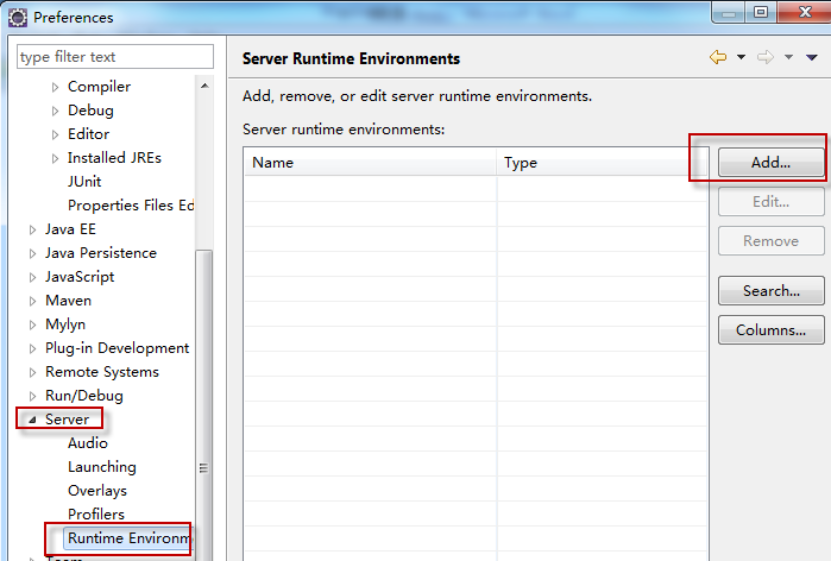Viewport: 831px width, 561px height.
Task: Expand the Maven tree node
Action: point(32,301)
